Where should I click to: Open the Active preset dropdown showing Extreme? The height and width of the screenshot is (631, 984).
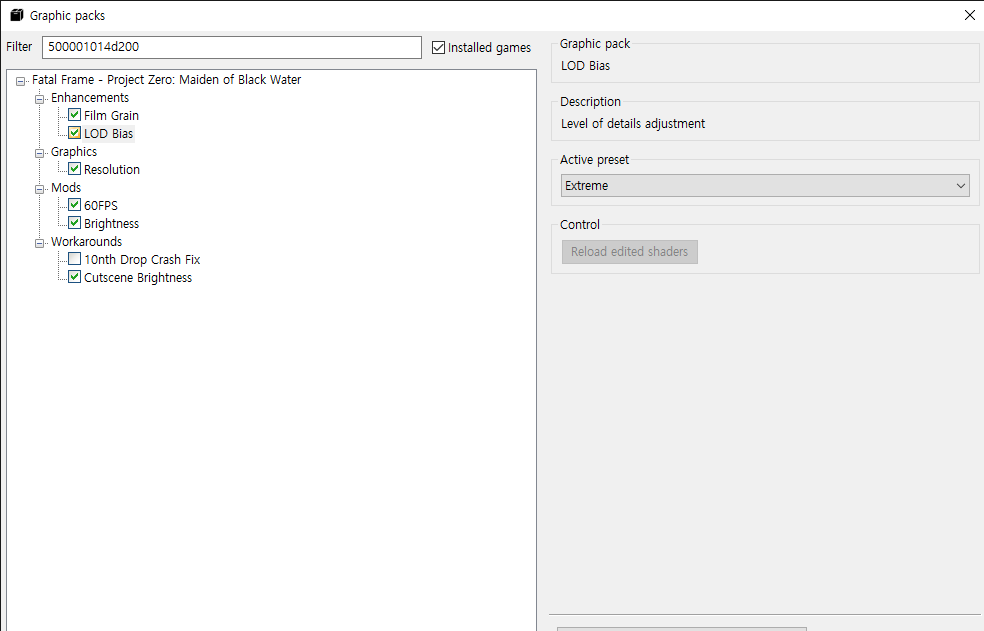(x=765, y=186)
